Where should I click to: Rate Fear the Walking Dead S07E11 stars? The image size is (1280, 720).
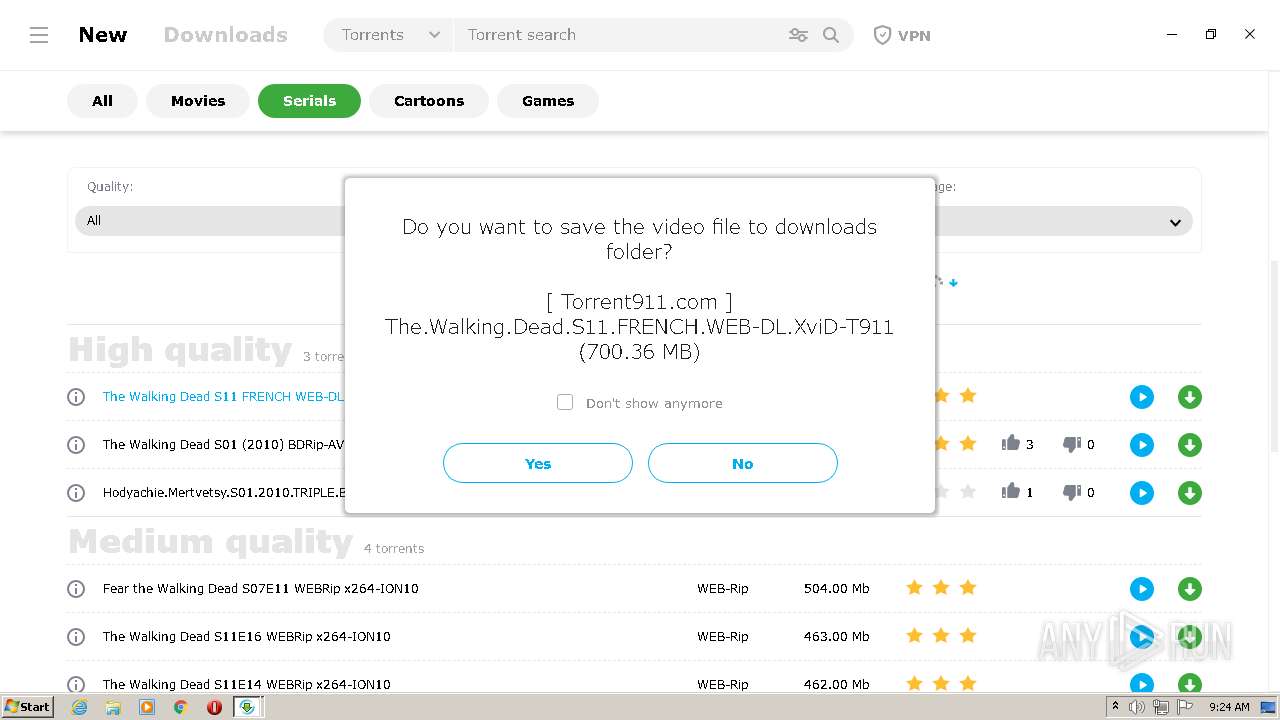coord(941,588)
